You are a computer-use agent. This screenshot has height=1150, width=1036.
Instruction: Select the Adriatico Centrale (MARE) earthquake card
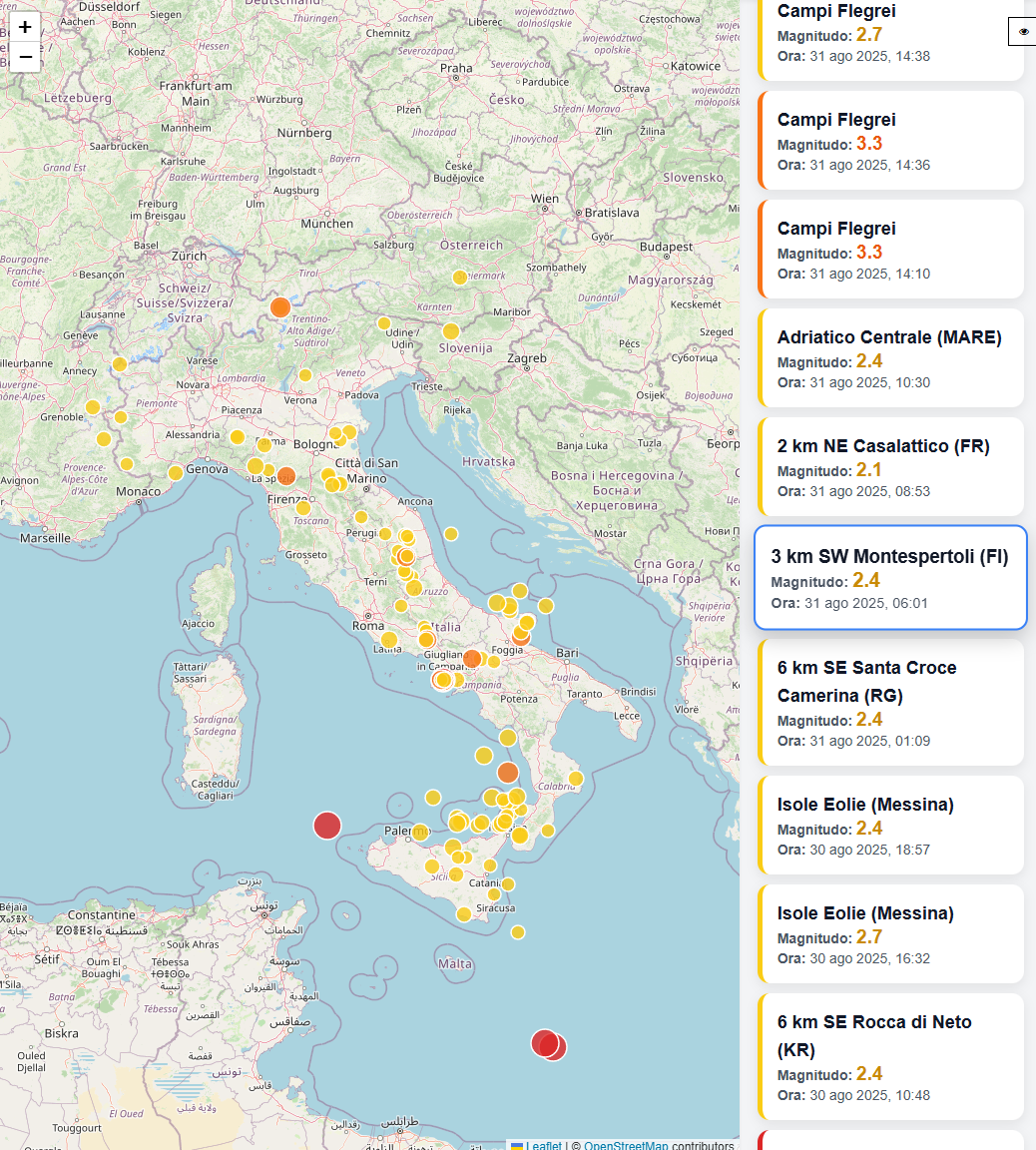[890, 357]
